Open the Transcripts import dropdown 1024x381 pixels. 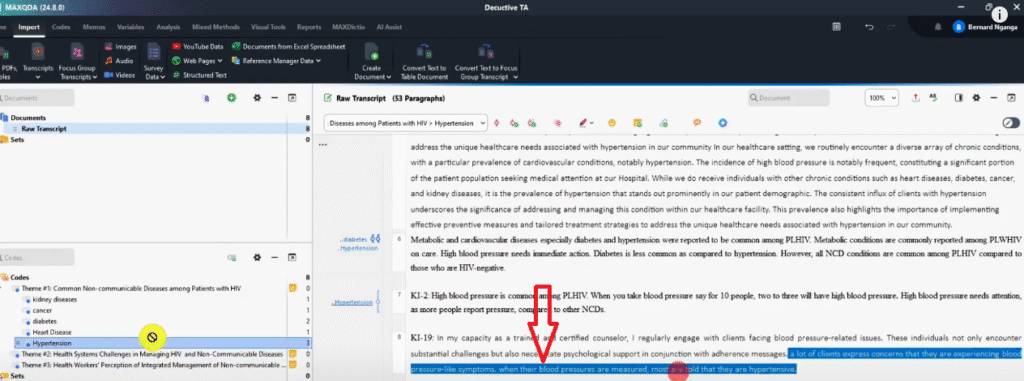[38, 62]
